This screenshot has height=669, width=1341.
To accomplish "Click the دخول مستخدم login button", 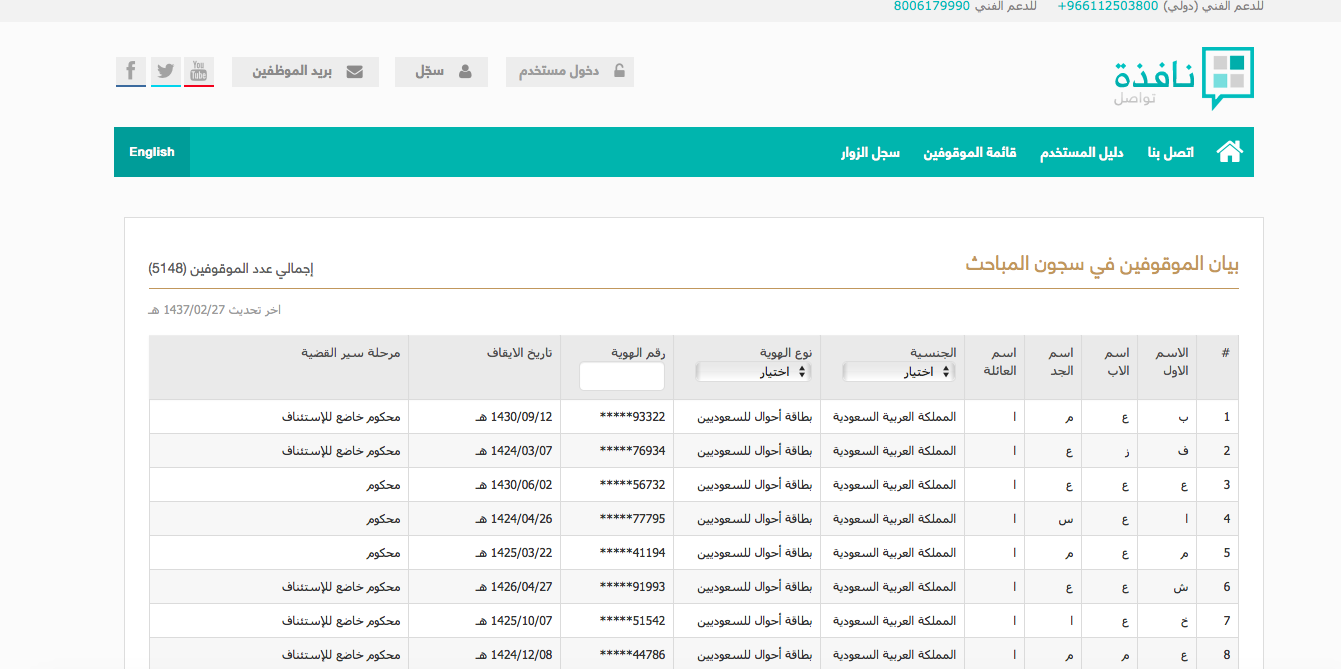I will (570, 72).
